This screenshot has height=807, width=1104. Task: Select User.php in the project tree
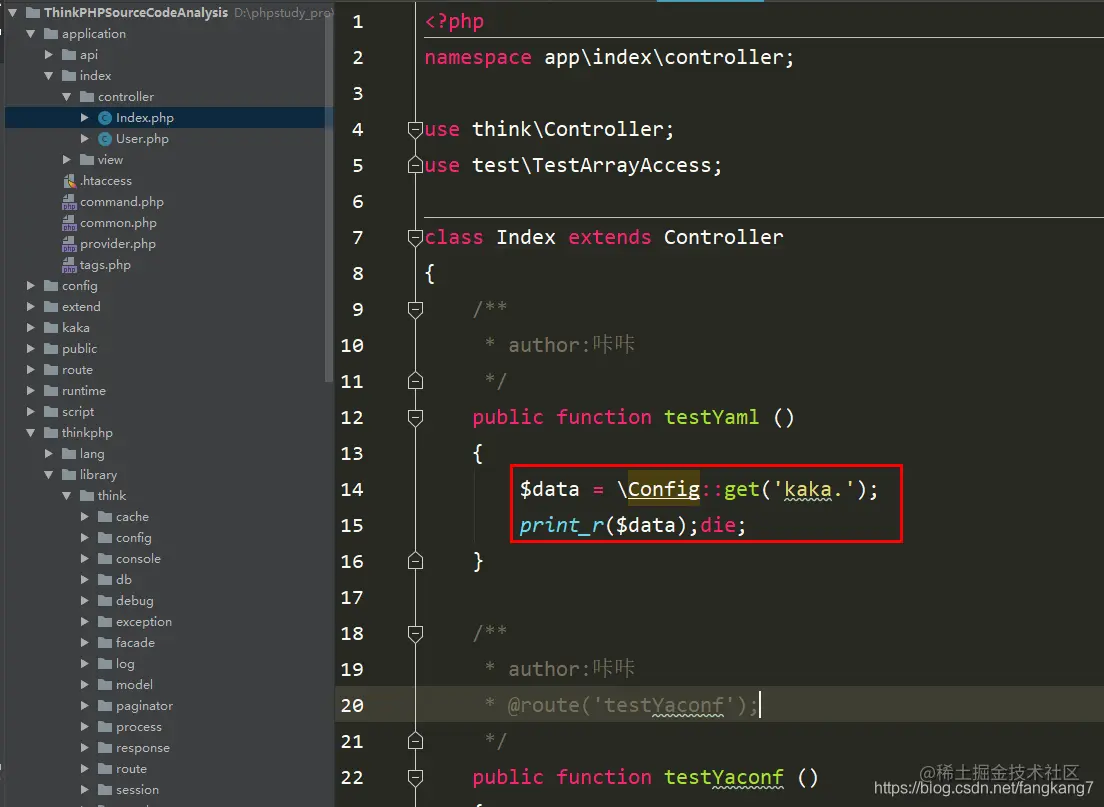(x=142, y=139)
